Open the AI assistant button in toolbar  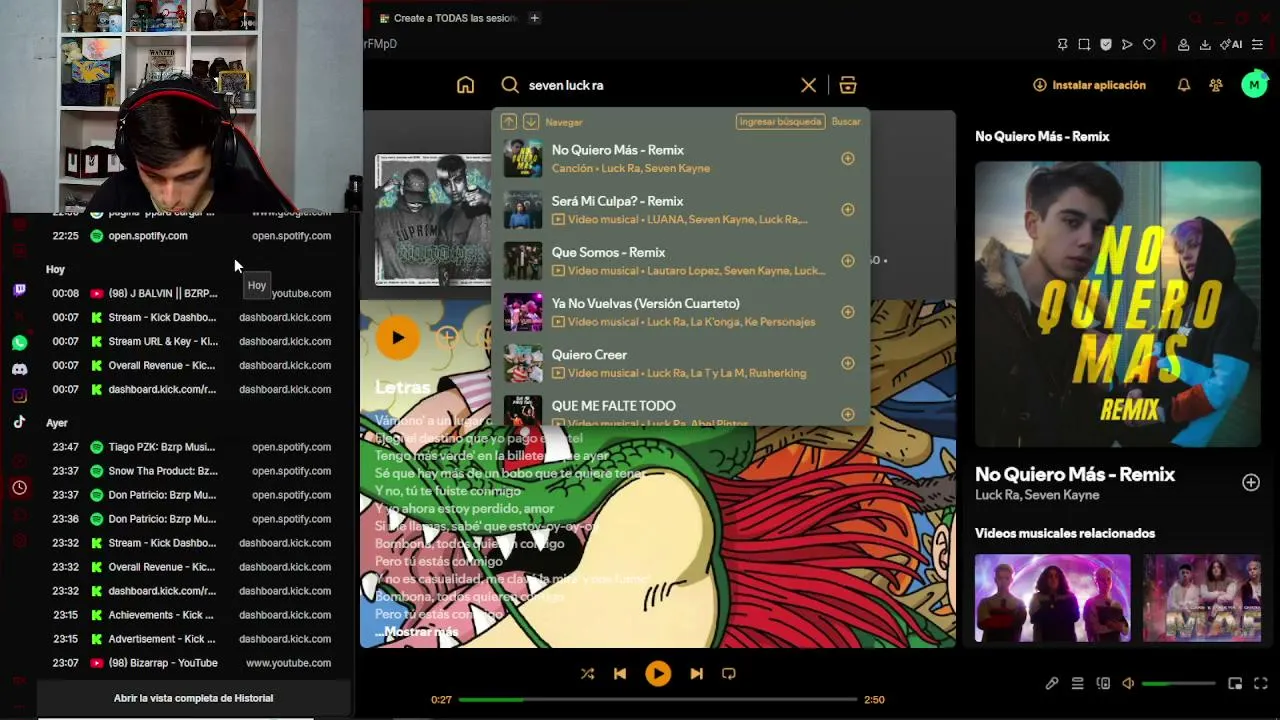pyautogui.click(x=1231, y=44)
